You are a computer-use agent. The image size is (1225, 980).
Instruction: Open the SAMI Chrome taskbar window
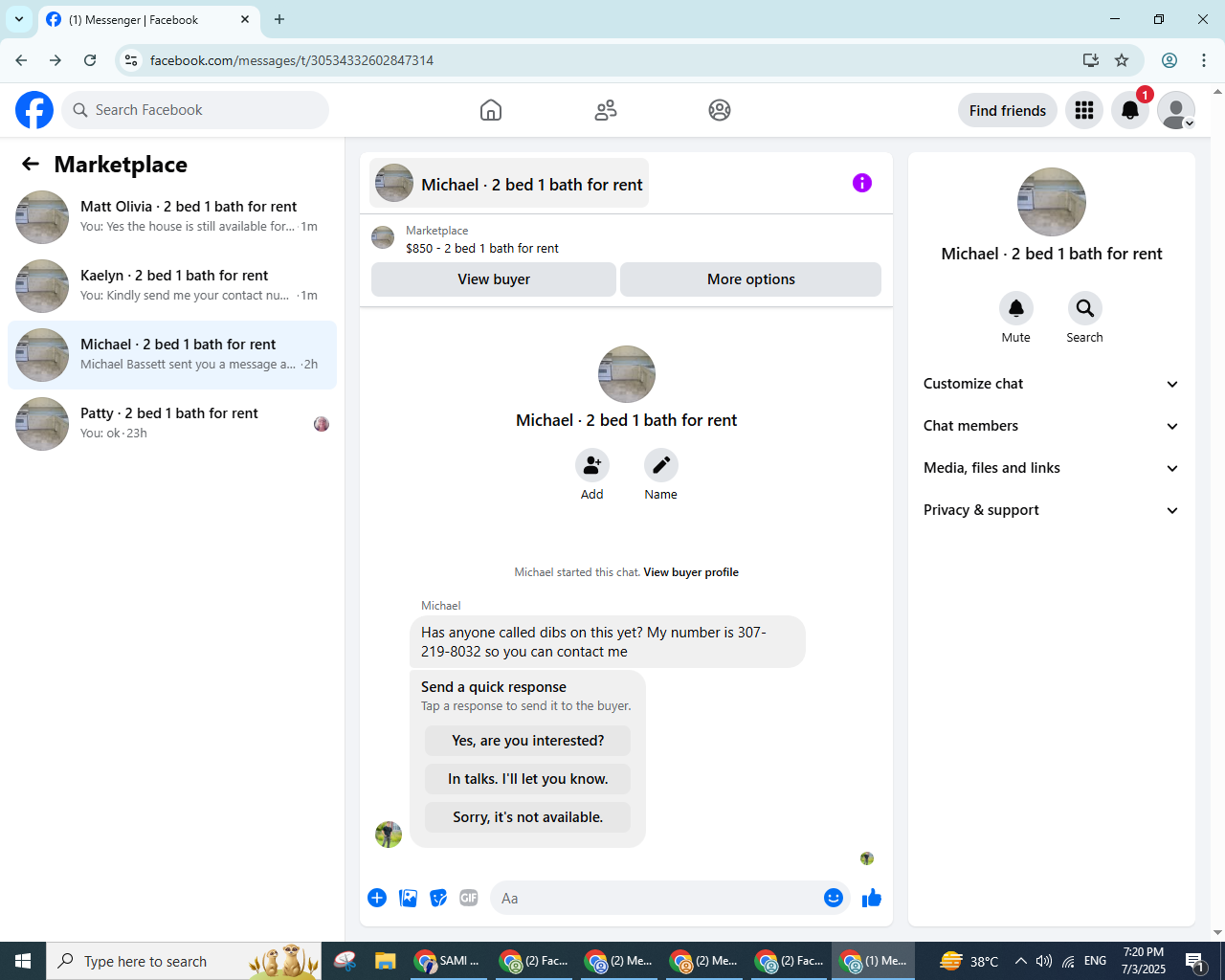point(447,961)
